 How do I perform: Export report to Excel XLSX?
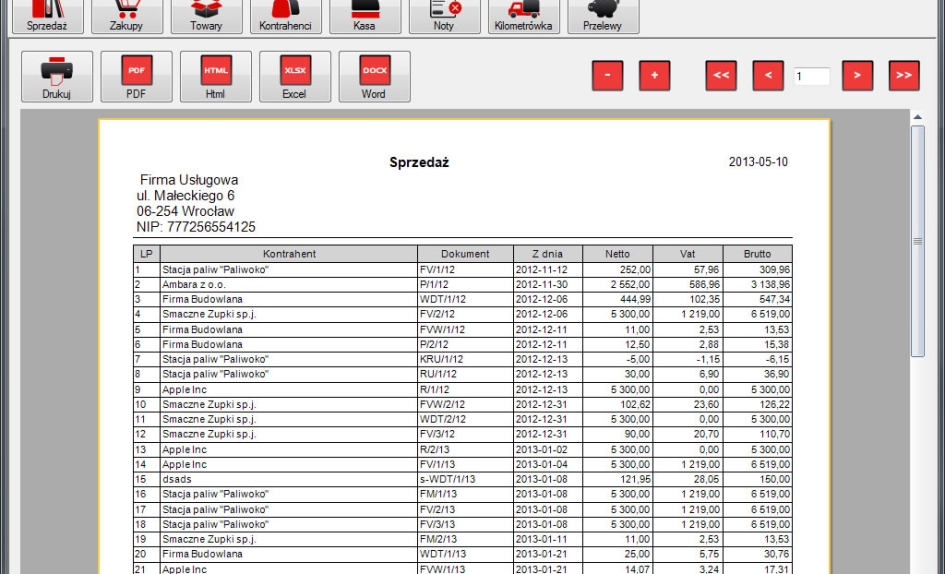[x=295, y=77]
